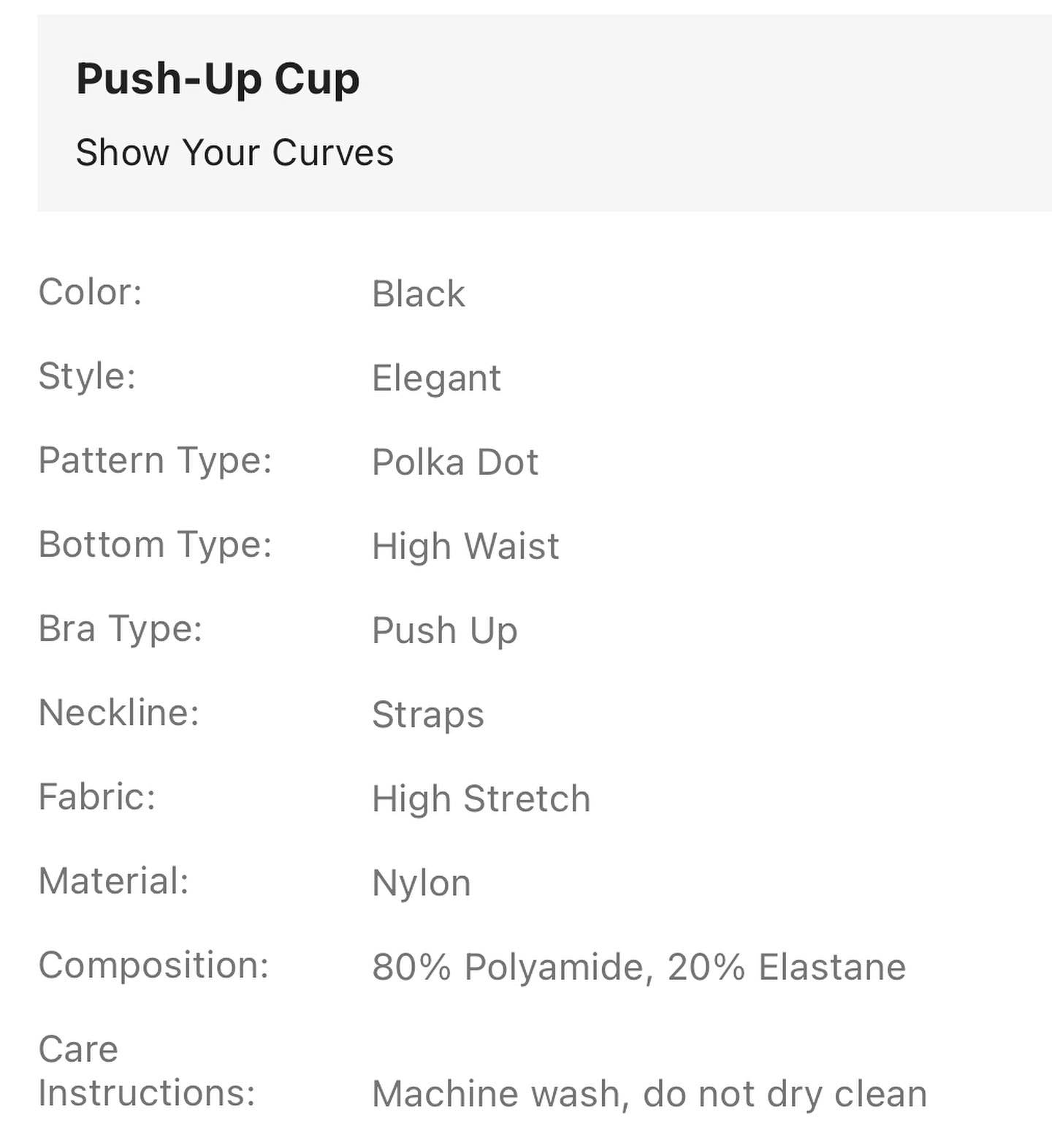
Task: Tap the Fabric label
Action: click(x=97, y=797)
